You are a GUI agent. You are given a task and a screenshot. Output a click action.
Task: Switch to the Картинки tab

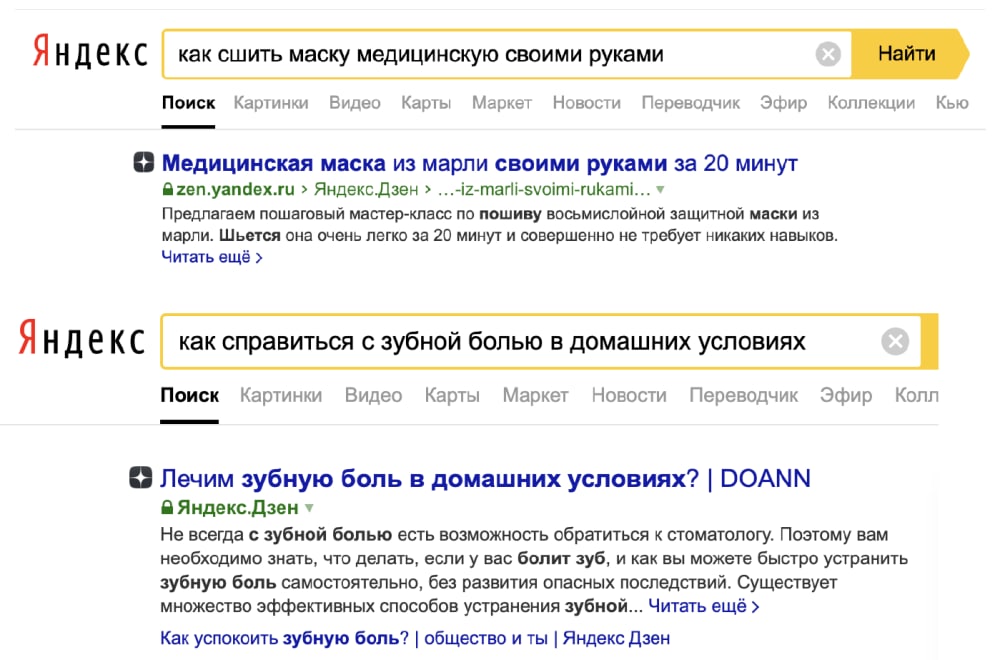coord(272,103)
